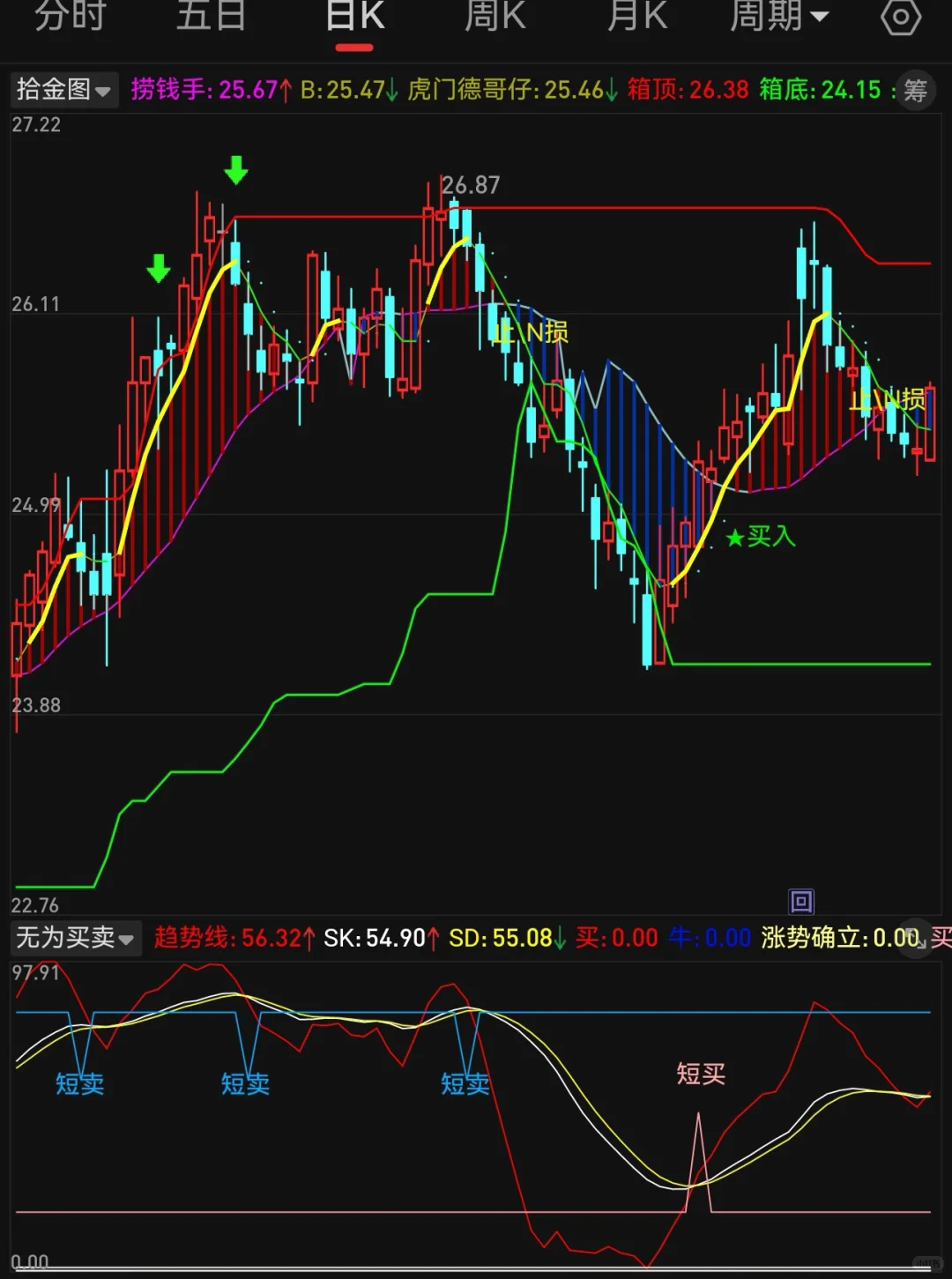Select the leftmost green down-arrow sell marker
The height and width of the screenshot is (1279, 952).
pyautogui.click(x=157, y=267)
